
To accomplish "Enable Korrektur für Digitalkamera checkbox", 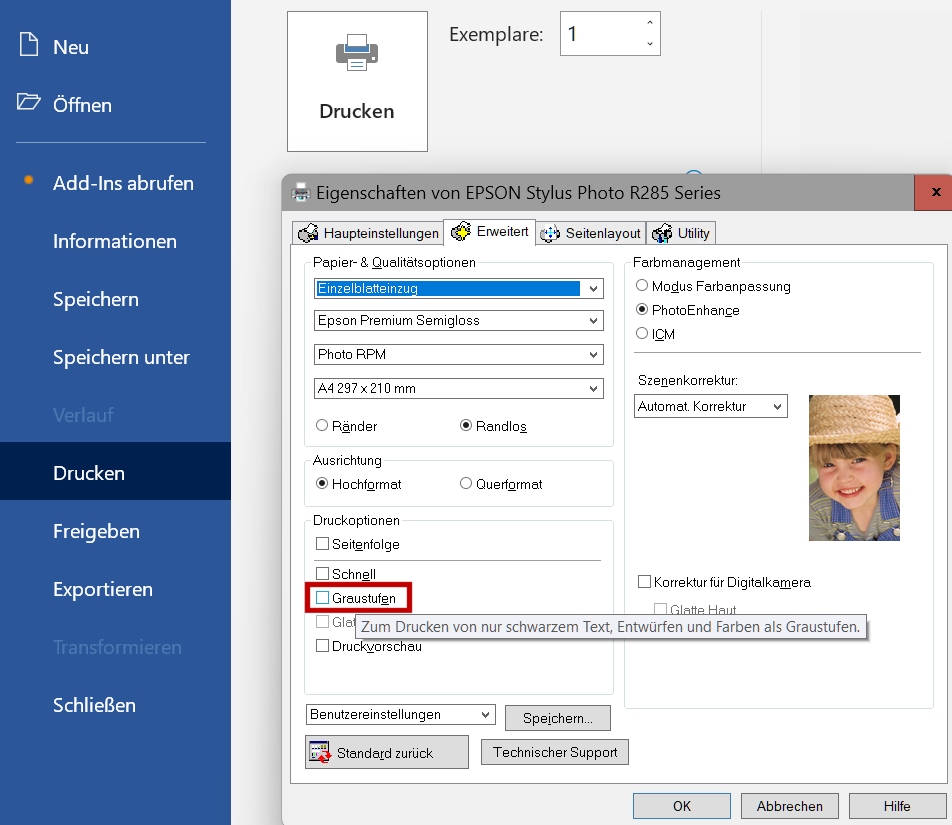I will pyautogui.click(x=644, y=582).
